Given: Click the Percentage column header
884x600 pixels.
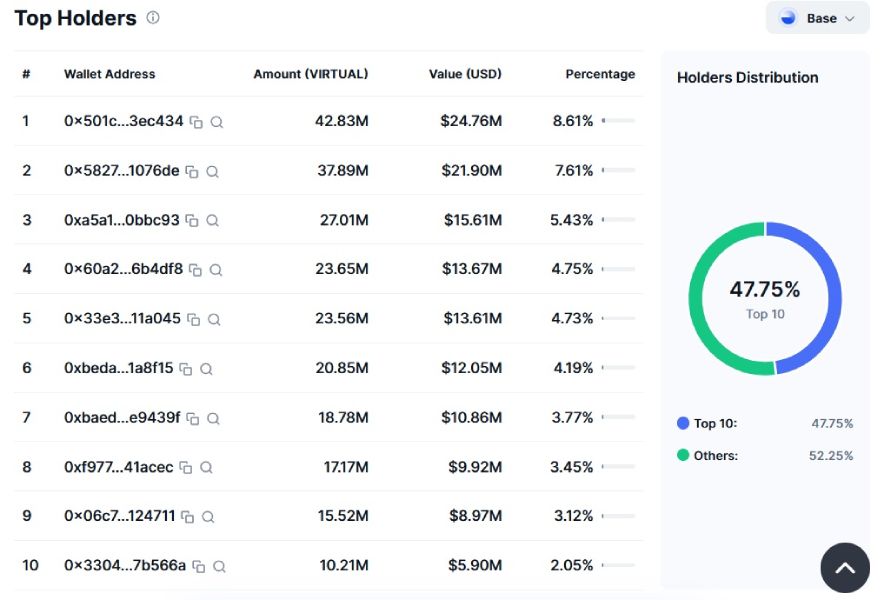Looking at the screenshot, I should click(x=600, y=74).
